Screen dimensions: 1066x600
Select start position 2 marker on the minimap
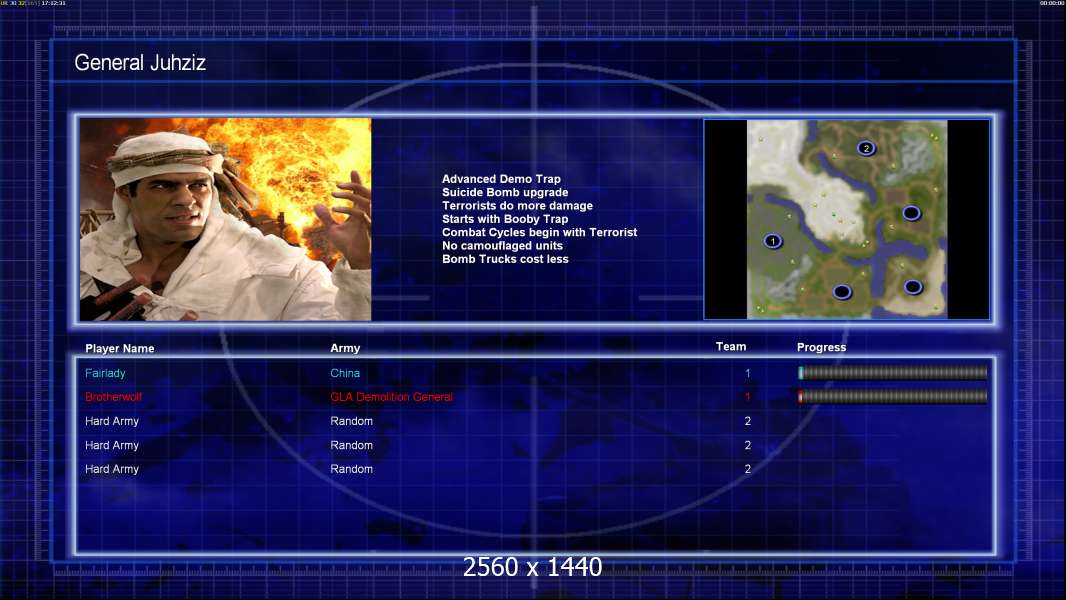[866, 148]
